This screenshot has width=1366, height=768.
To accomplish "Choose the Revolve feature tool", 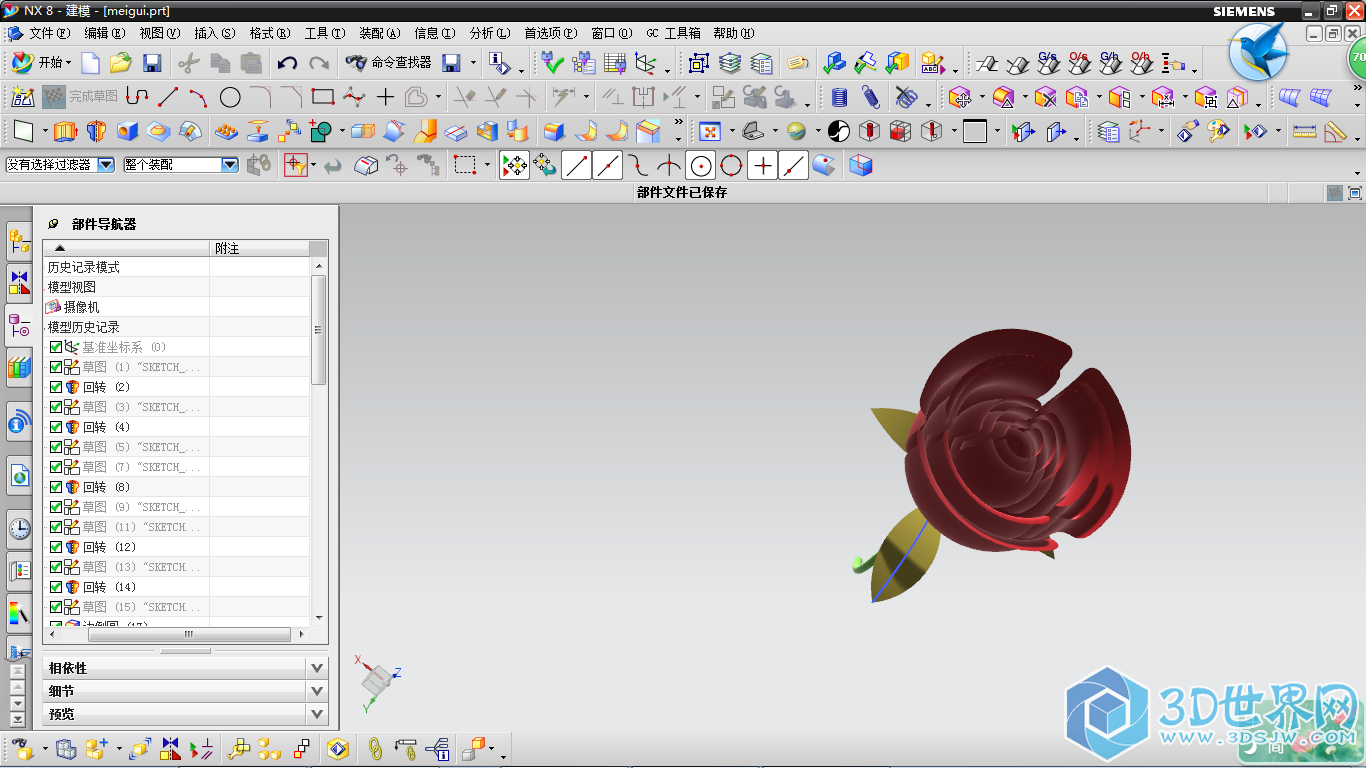I will click(x=96, y=131).
